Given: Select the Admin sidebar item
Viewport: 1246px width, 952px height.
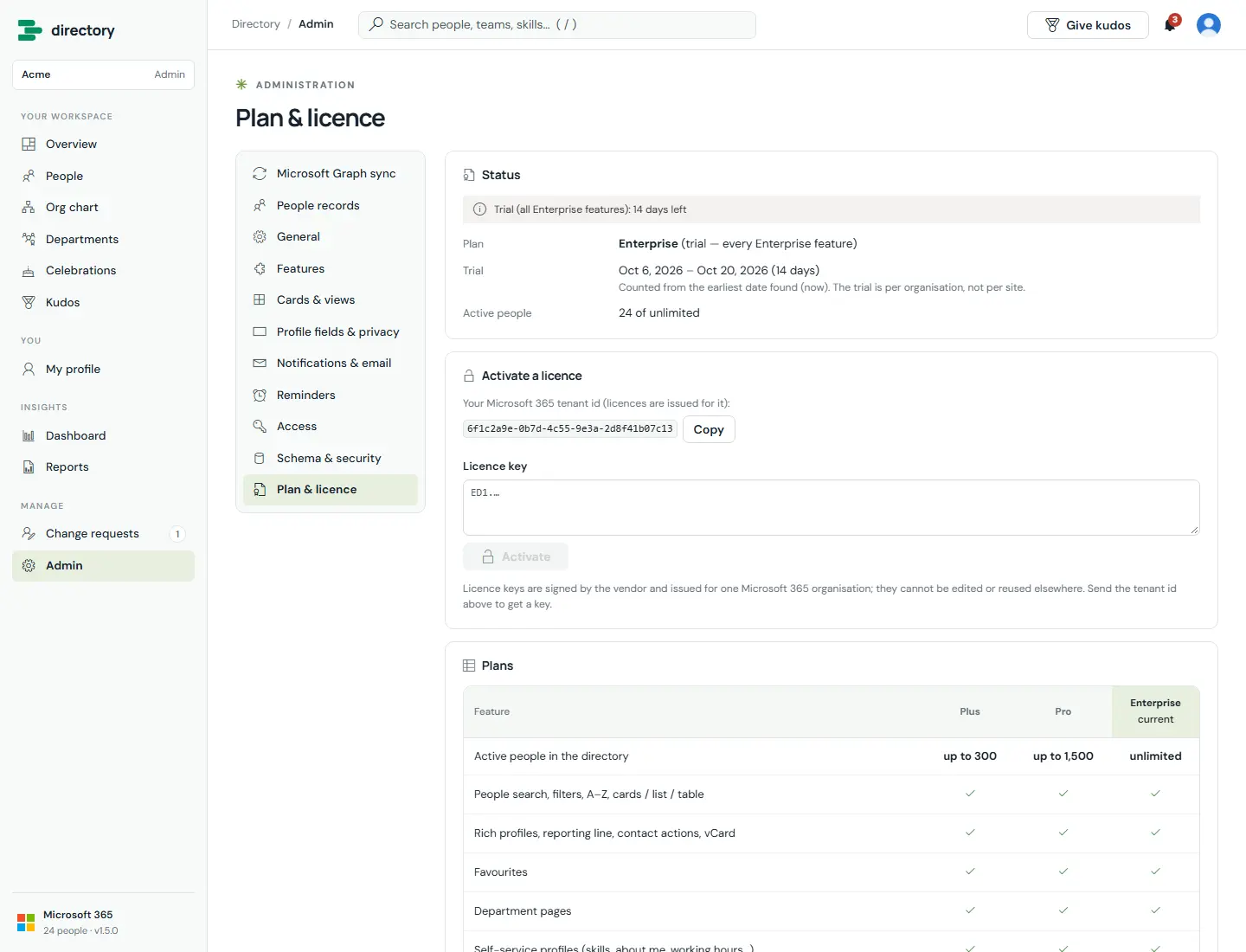Looking at the screenshot, I should [103, 566].
